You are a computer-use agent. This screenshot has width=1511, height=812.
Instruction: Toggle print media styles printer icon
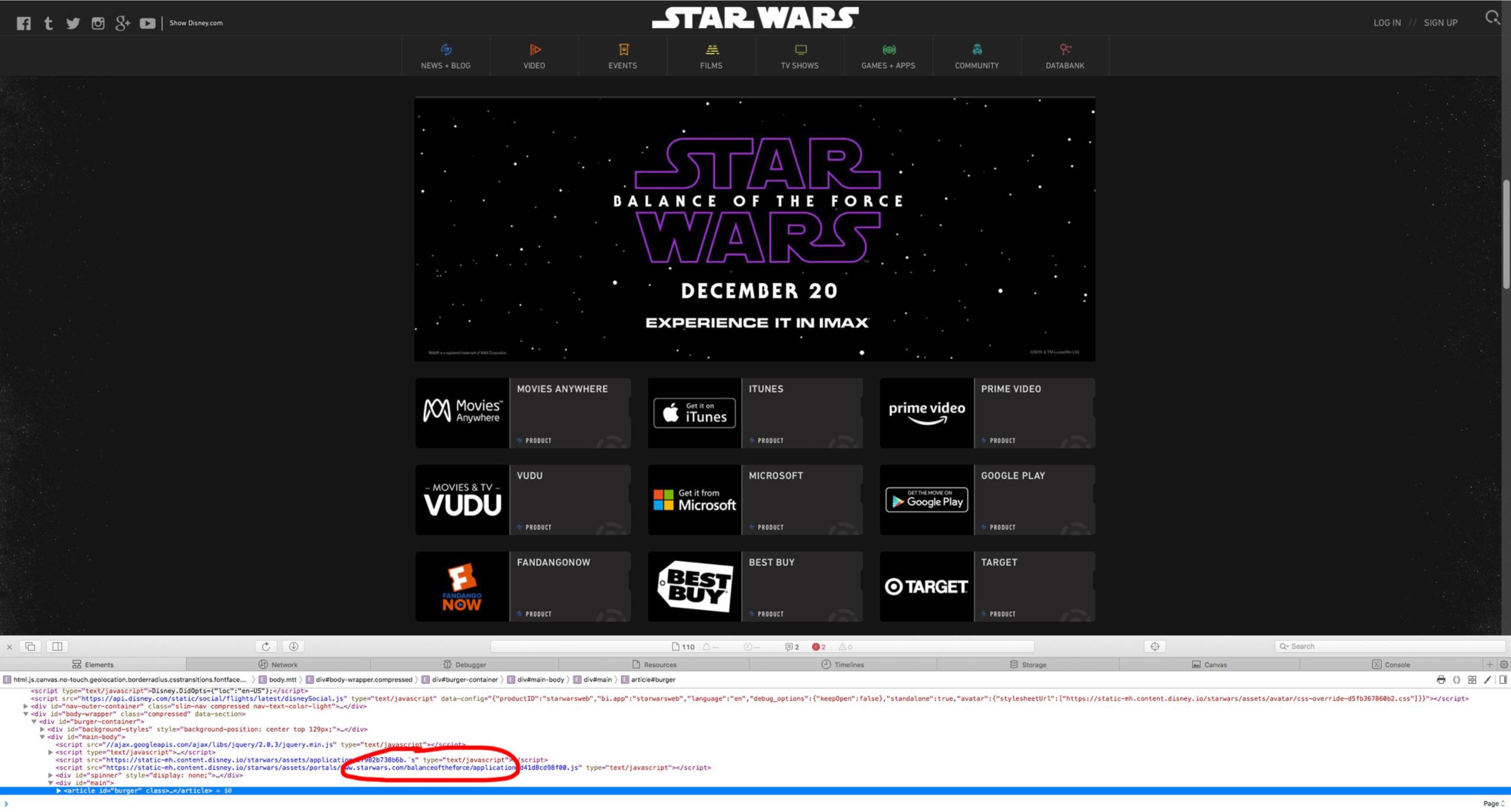pyautogui.click(x=1441, y=679)
